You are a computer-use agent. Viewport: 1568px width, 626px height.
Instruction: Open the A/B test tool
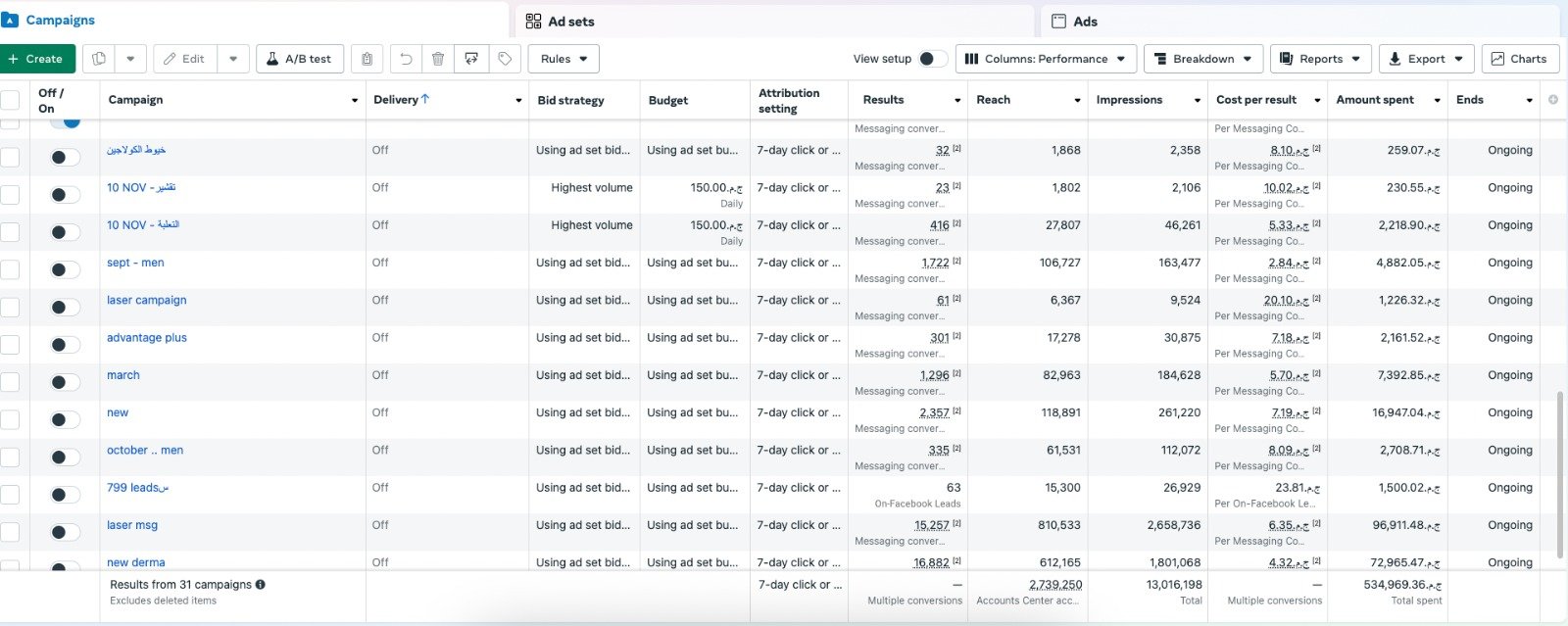click(300, 59)
